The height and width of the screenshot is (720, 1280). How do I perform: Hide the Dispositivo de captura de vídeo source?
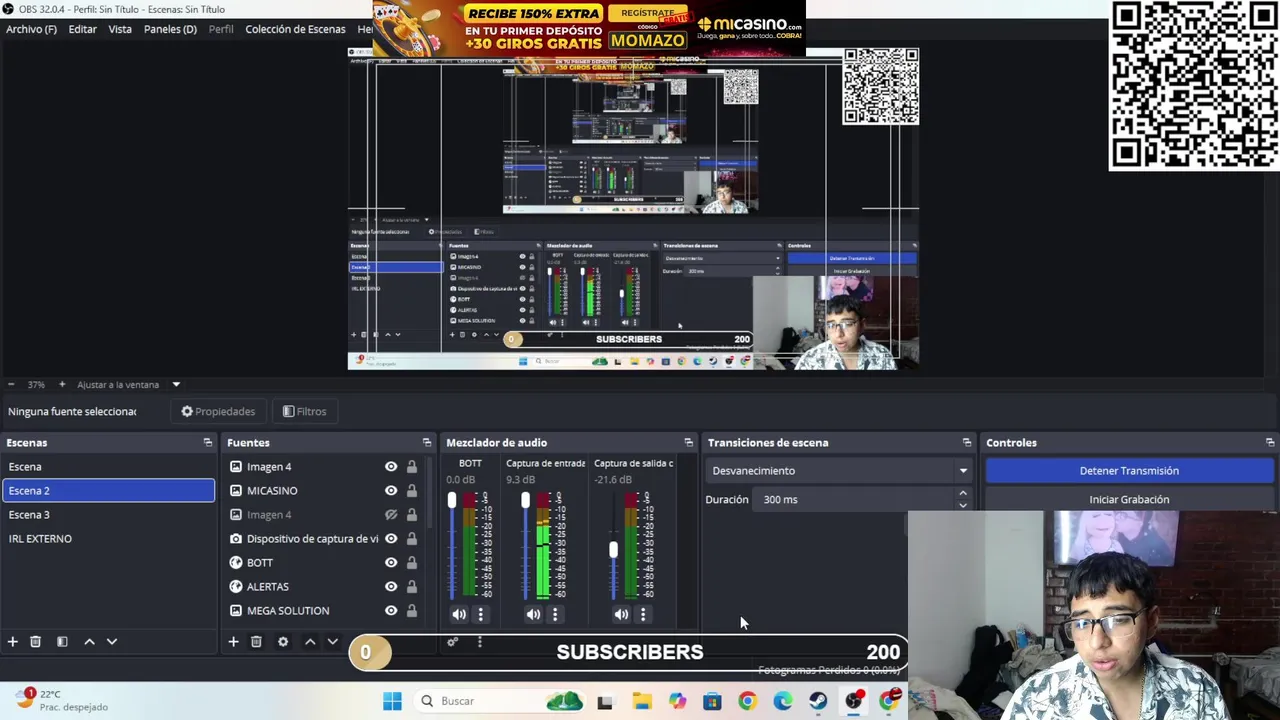click(391, 539)
